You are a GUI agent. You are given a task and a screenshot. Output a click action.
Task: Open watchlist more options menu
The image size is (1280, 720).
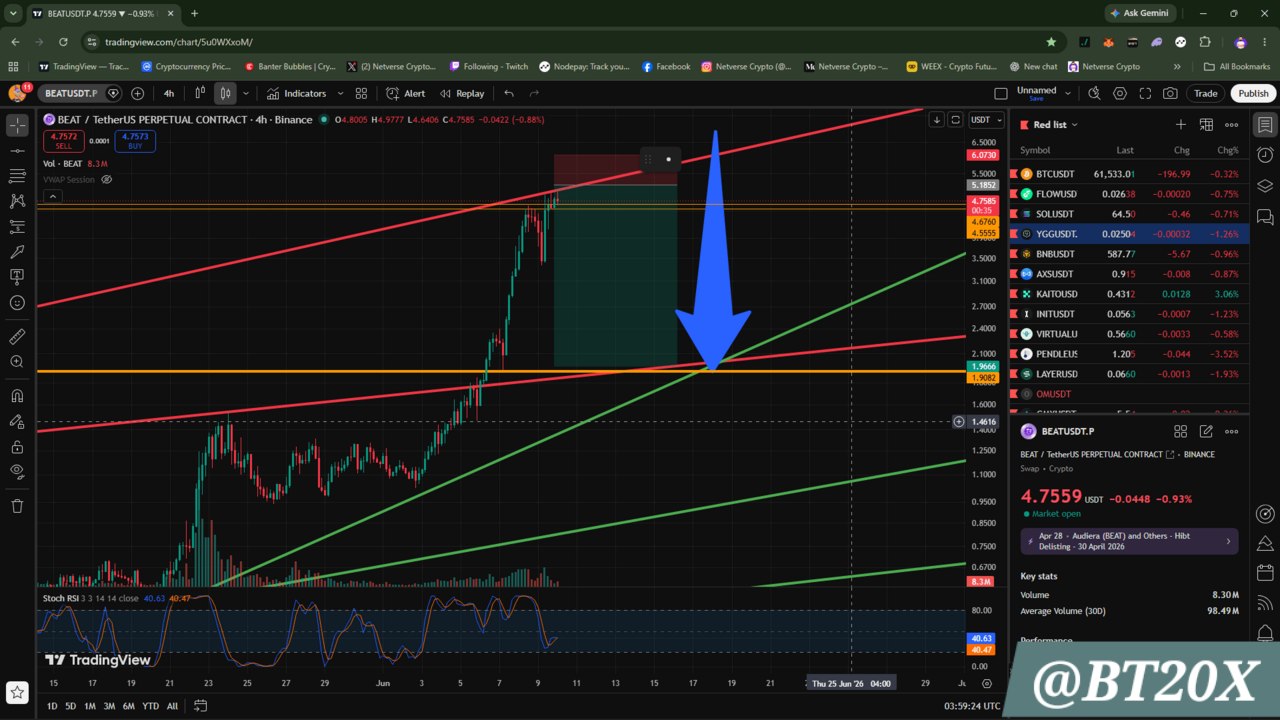(1232, 125)
